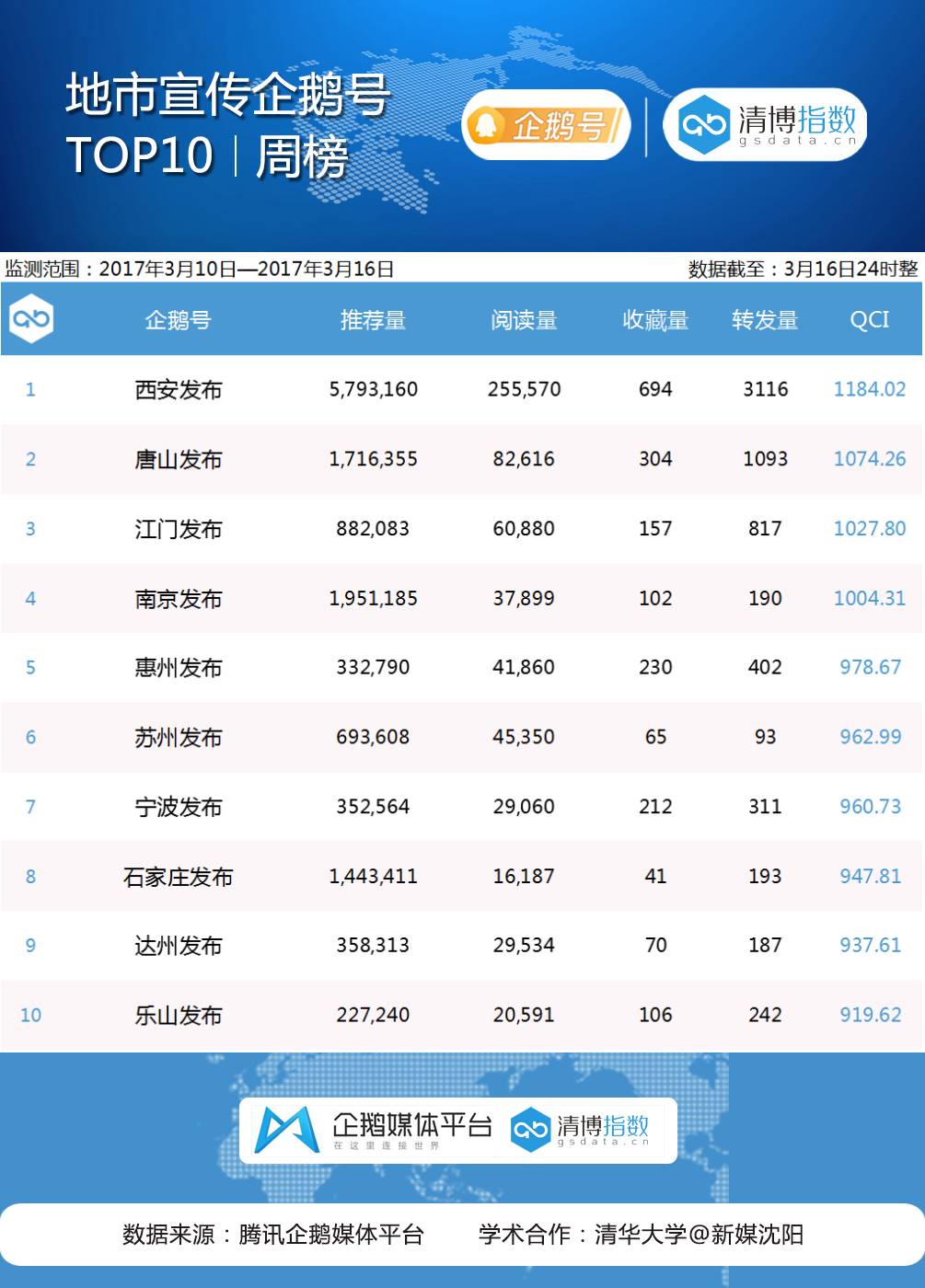Check the 转发量 column selector
The height and width of the screenshot is (1288, 925).
764,319
